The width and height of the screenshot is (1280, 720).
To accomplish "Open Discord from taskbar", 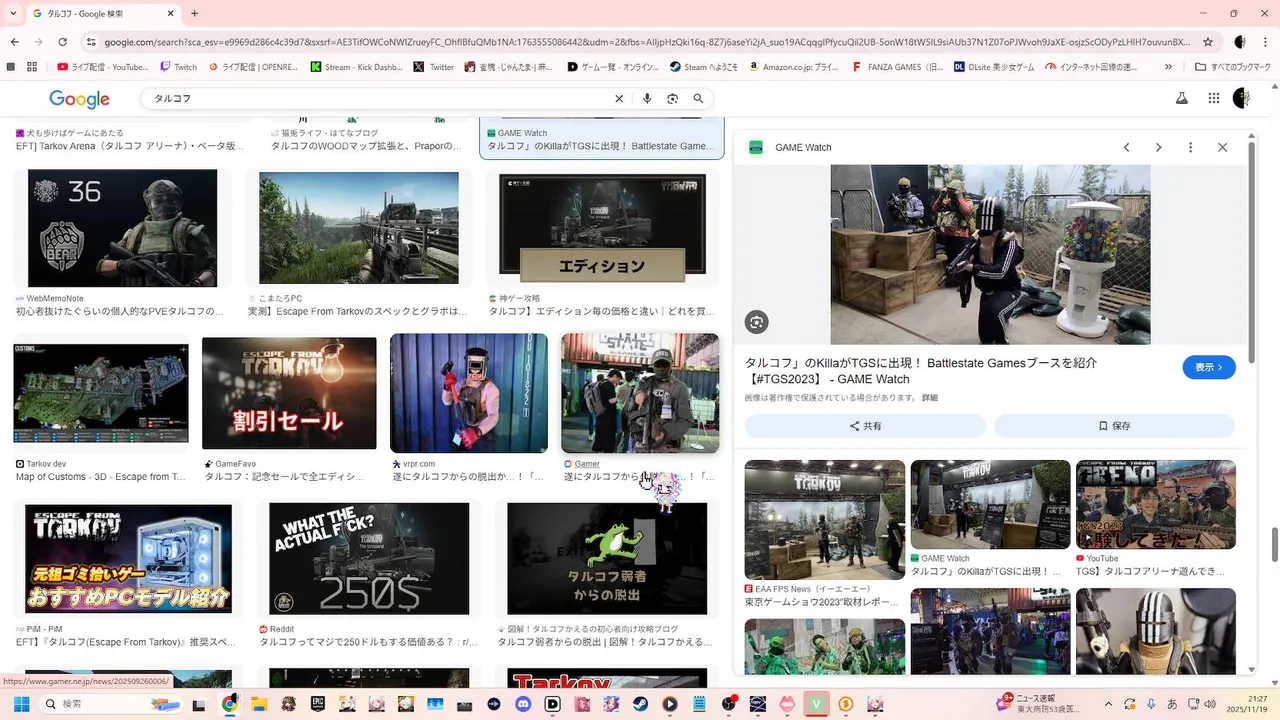I will pos(525,704).
